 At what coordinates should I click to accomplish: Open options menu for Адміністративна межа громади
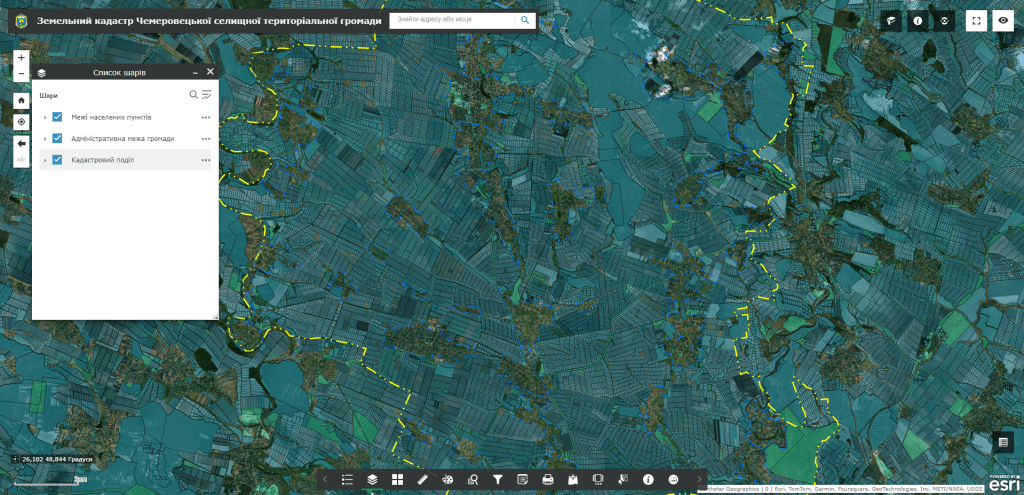click(206, 139)
